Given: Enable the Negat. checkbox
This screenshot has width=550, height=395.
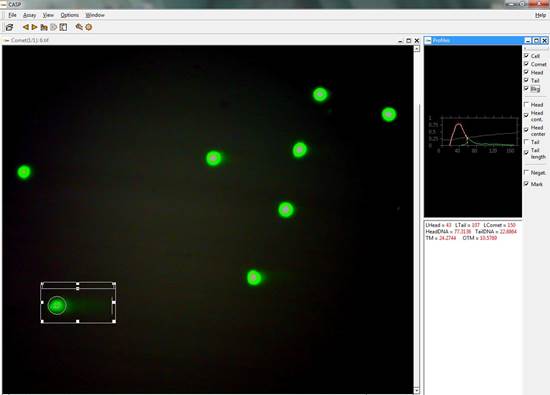Looking at the screenshot, I should (x=526, y=172).
